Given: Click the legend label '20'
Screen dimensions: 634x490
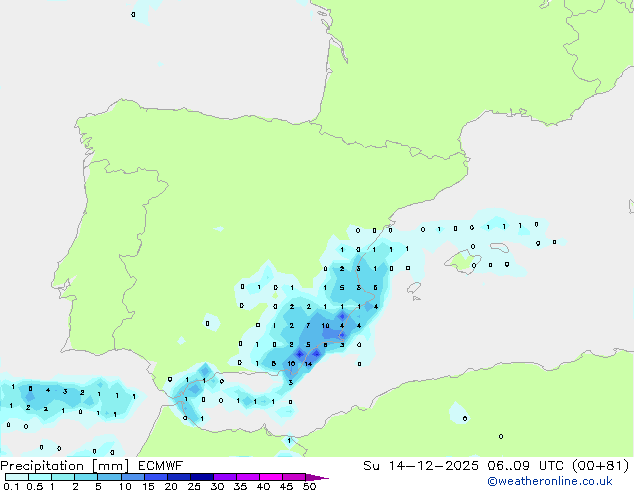Looking at the screenshot, I should [x=171, y=486].
